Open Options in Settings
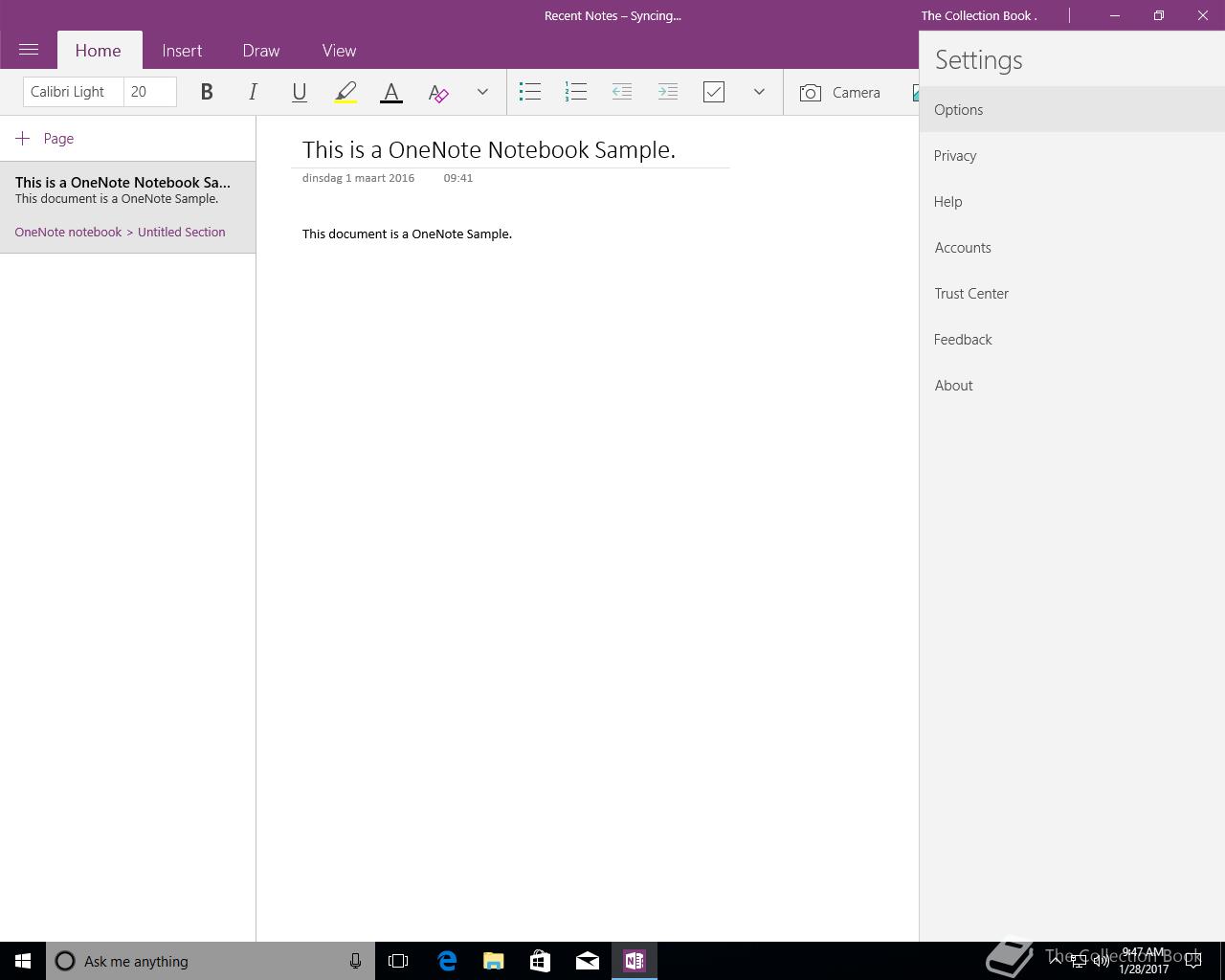Screen dimensions: 1225x980 (1072, 109)
